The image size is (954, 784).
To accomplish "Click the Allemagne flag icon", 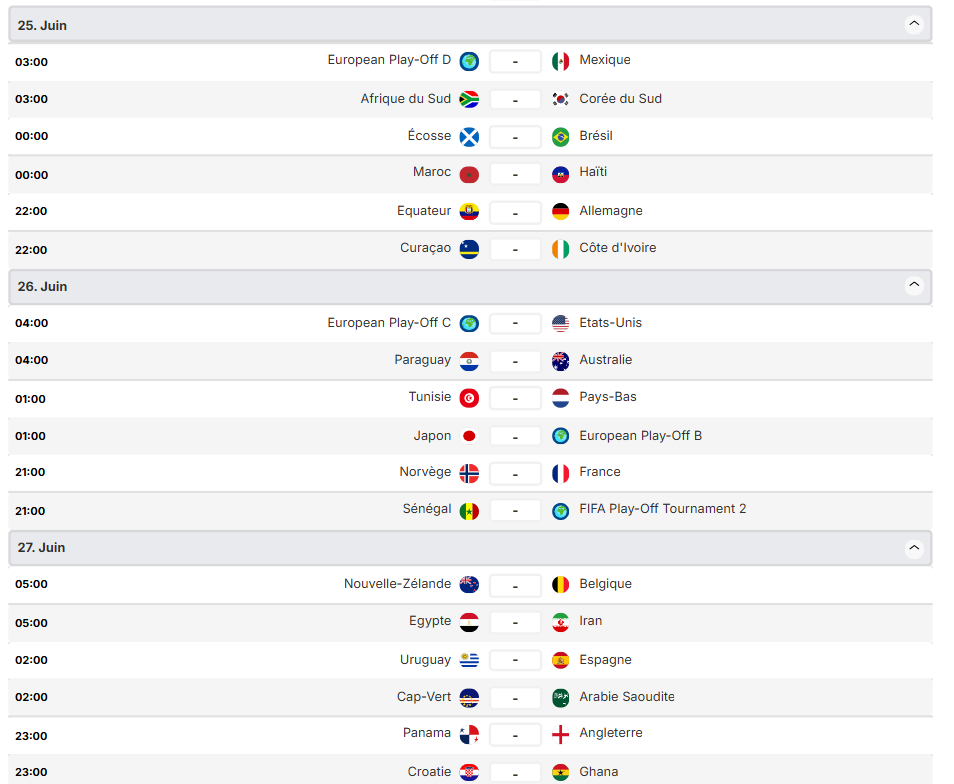I will [561, 211].
